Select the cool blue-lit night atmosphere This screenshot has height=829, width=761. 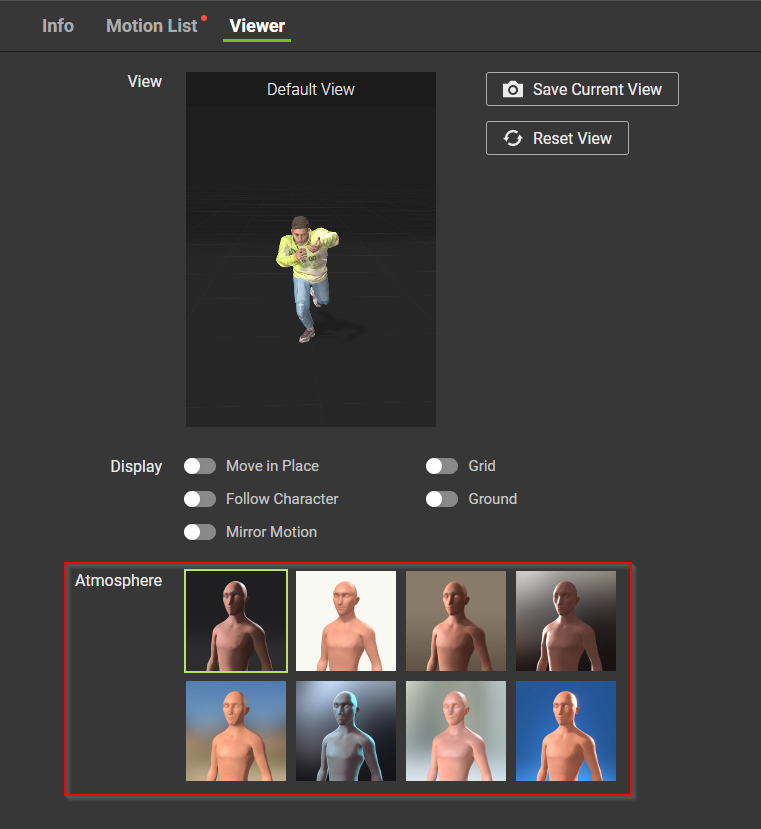coord(346,731)
